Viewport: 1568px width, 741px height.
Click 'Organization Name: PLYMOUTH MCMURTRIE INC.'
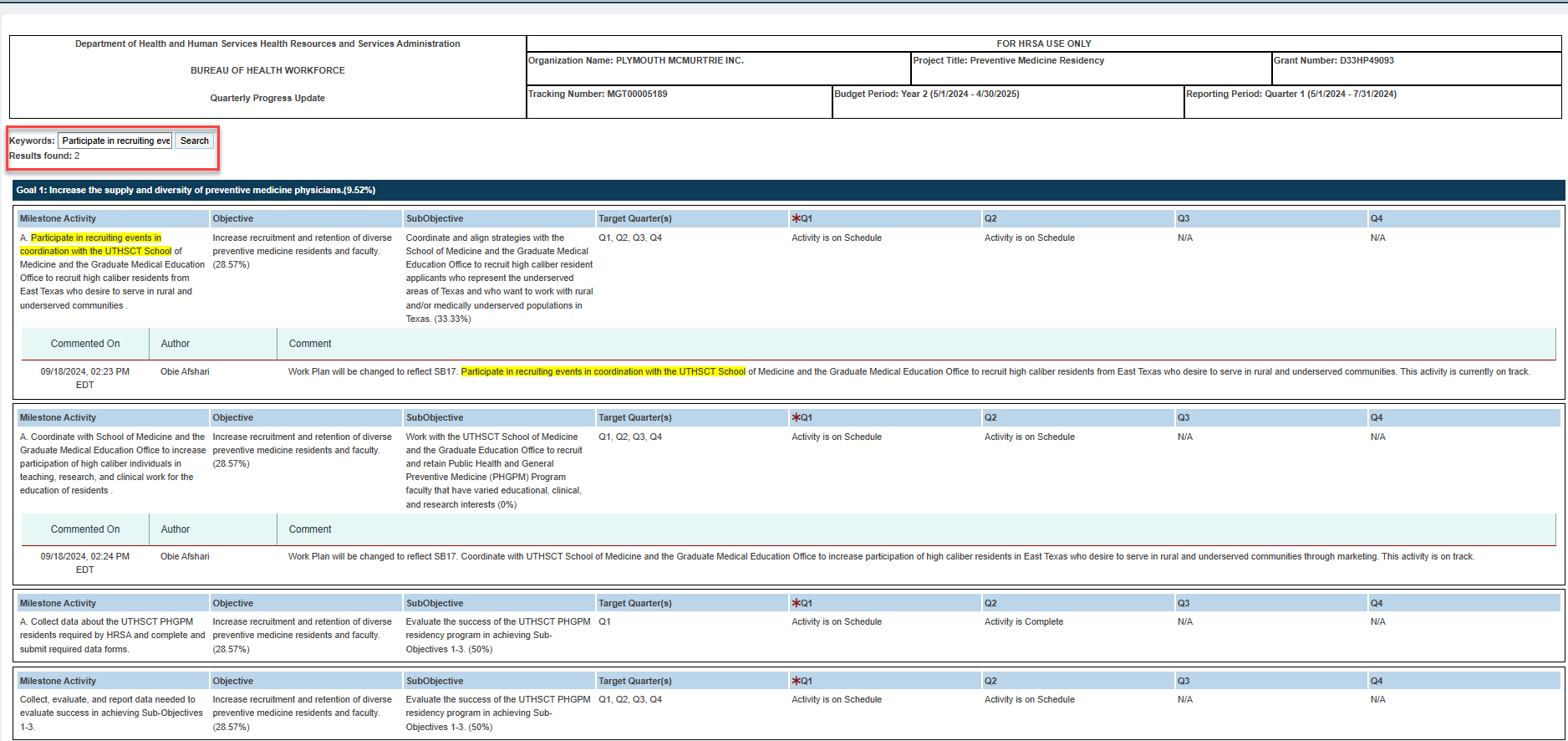point(636,60)
